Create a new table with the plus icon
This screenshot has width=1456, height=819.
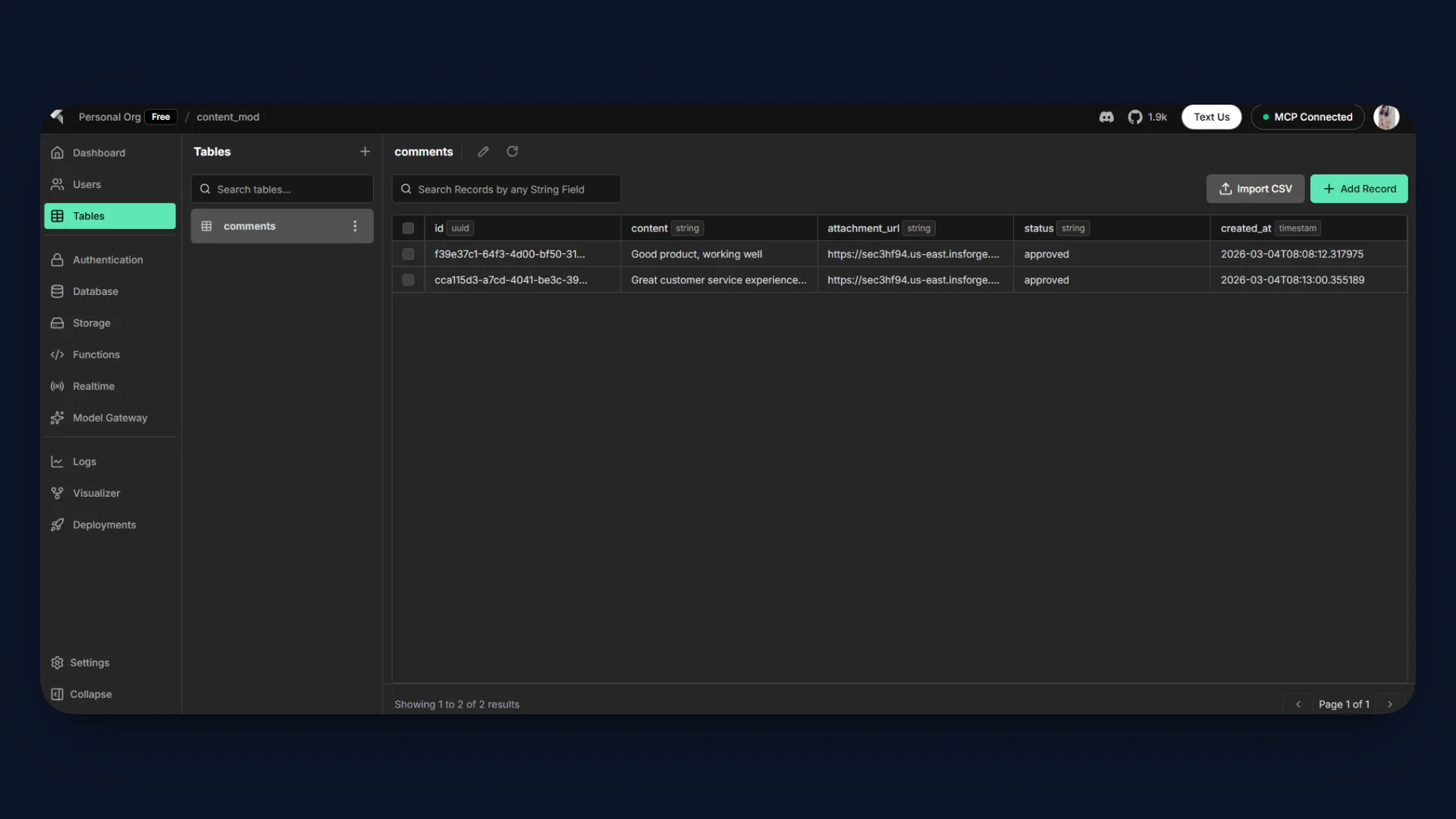365,151
